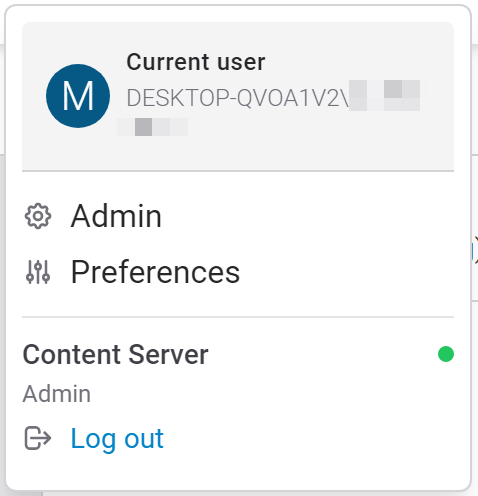Select the DESKTOP-QVOA1V2 username text
Screen dimensions: 478x496
[x=238, y=98]
